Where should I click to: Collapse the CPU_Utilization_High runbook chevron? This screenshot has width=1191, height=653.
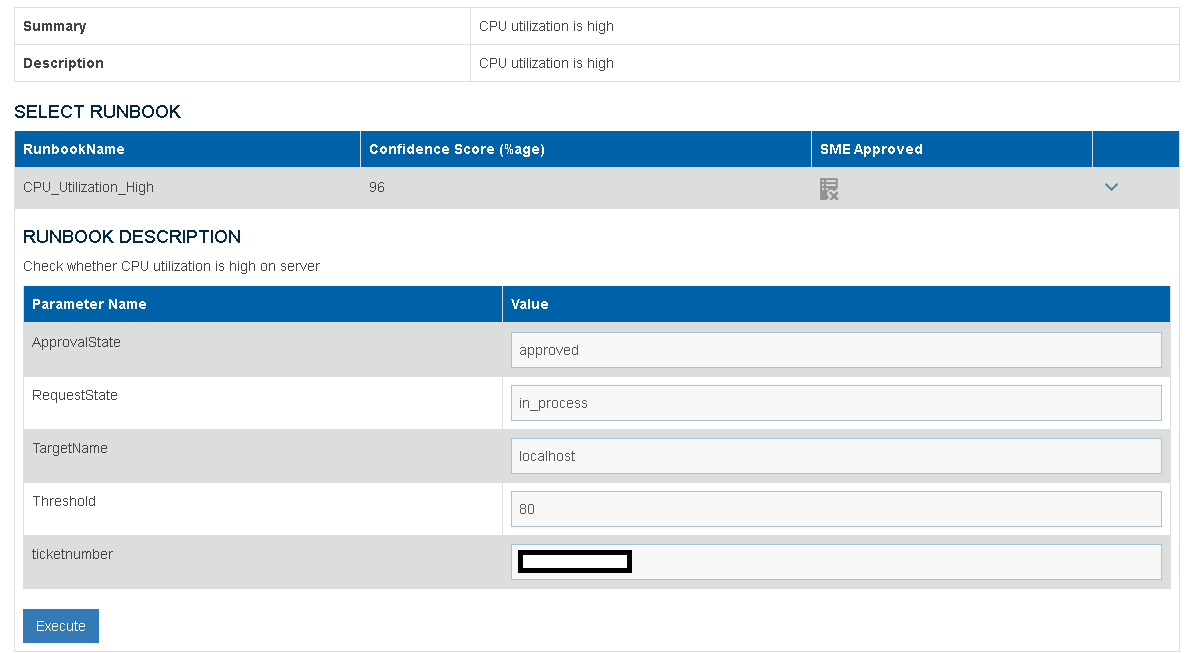pyautogui.click(x=1111, y=187)
